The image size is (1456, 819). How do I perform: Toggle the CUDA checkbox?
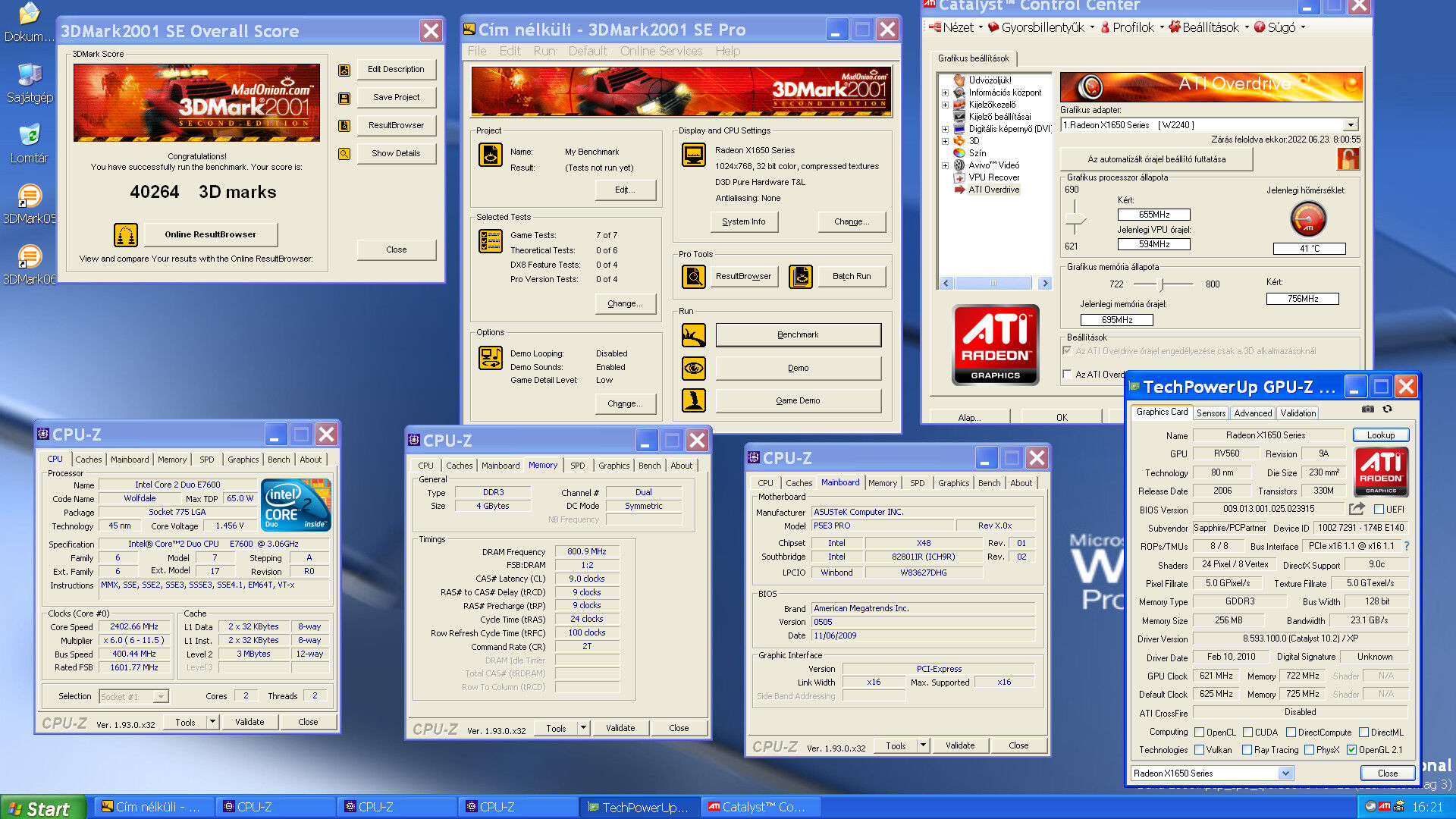1247,733
